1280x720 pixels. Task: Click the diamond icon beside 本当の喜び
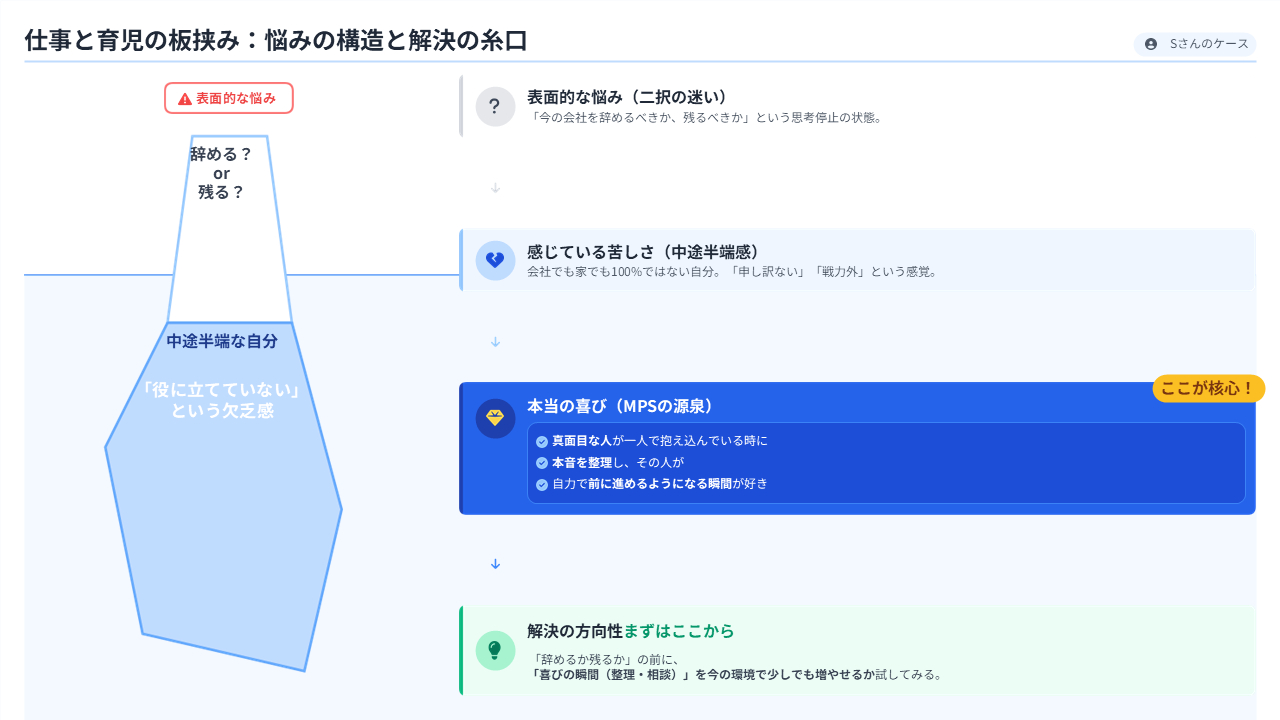[x=495, y=418]
